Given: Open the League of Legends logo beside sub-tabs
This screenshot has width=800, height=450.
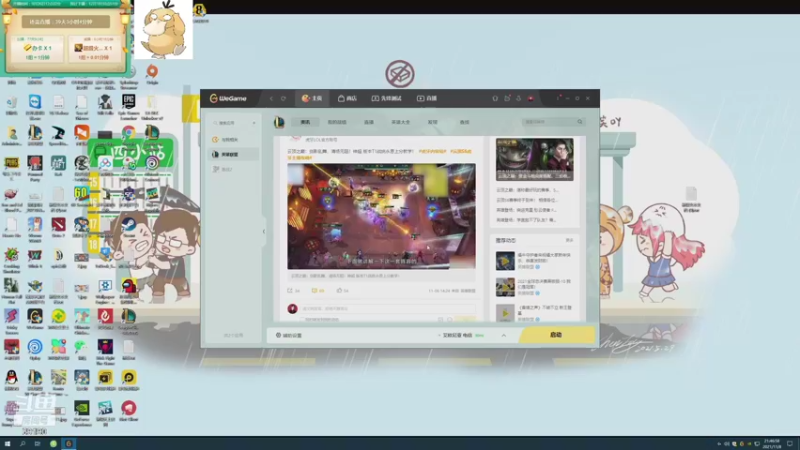Looking at the screenshot, I should point(279,122).
